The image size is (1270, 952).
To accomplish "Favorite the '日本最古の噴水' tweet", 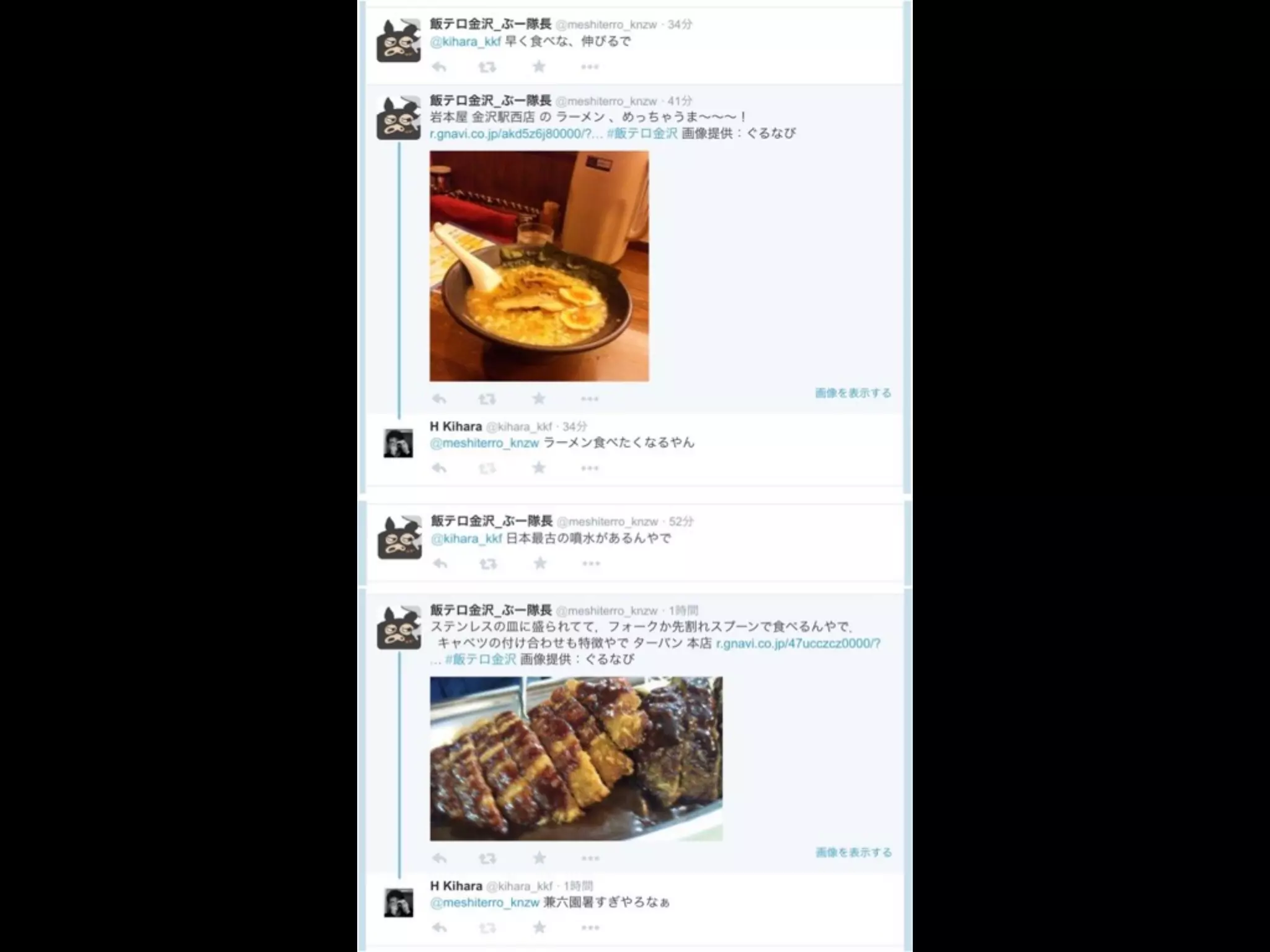I will tap(540, 563).
